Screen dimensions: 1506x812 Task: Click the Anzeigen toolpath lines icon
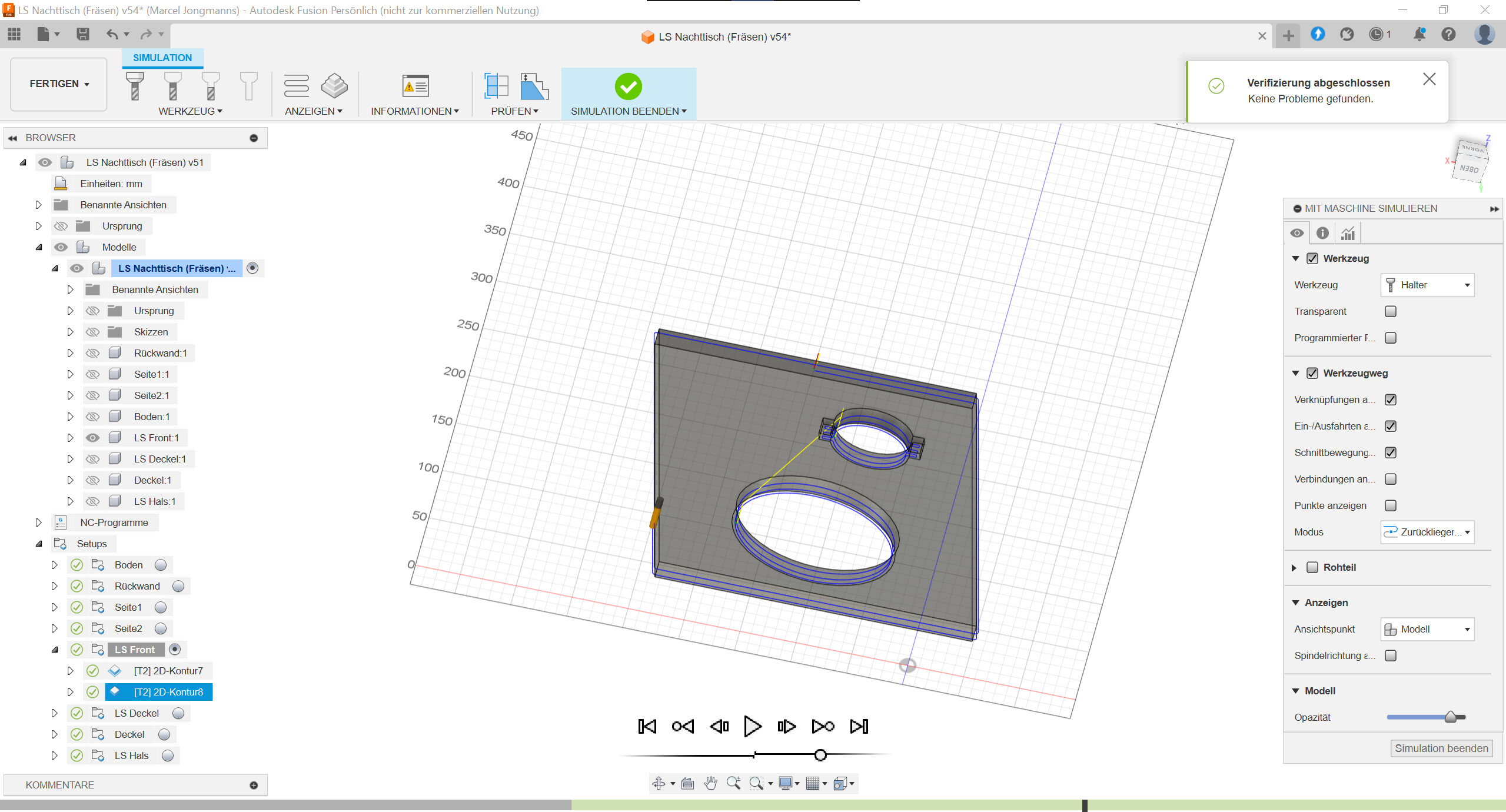pos(296,86)
